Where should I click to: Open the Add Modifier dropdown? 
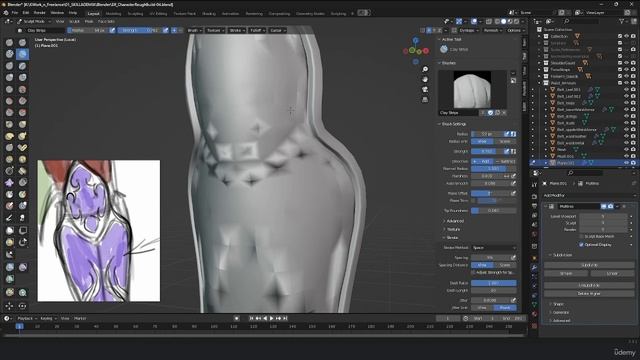pos(588,196)
